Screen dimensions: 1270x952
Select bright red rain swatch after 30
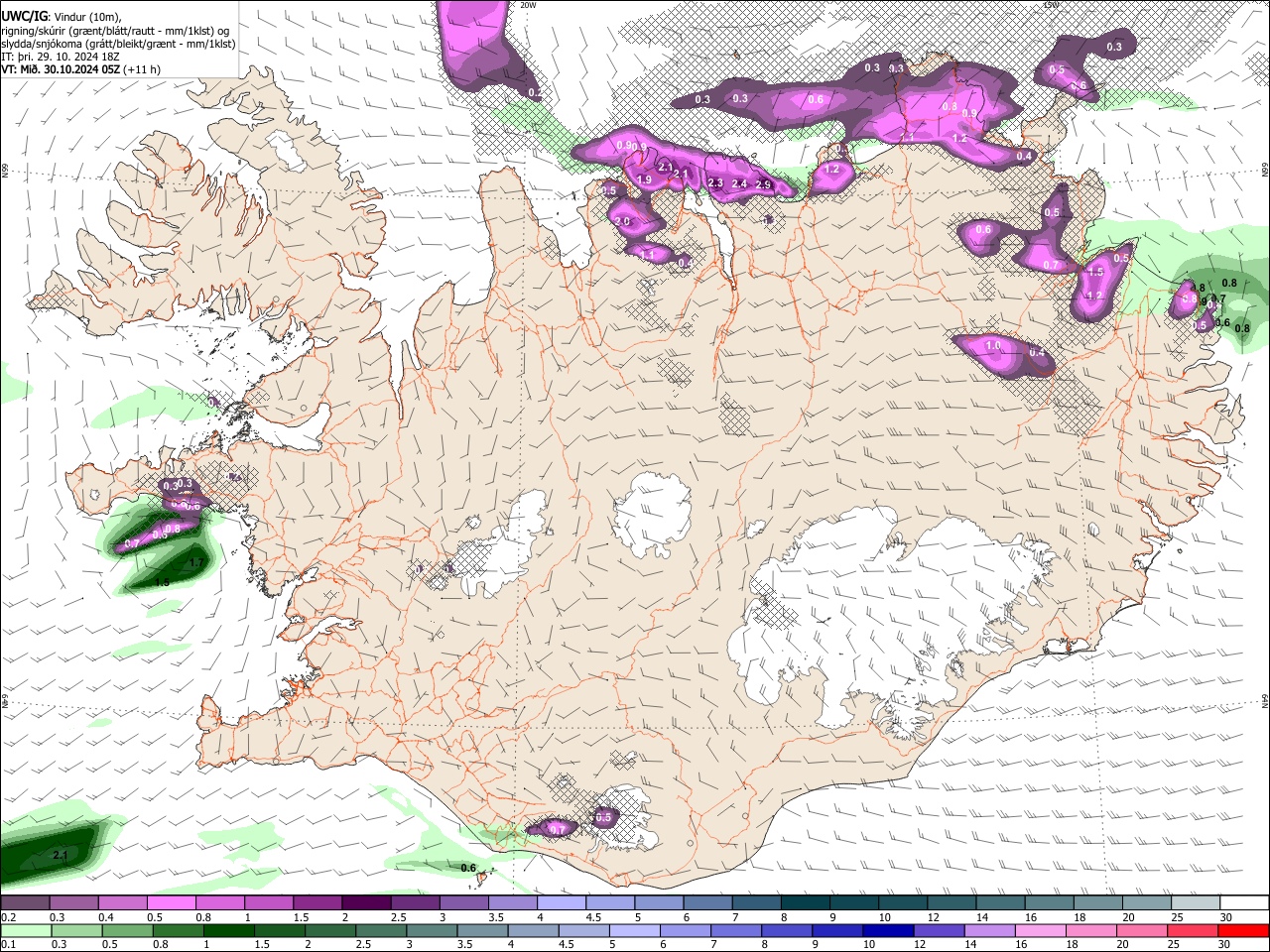pyautogui.click(x=1241, y=931)
